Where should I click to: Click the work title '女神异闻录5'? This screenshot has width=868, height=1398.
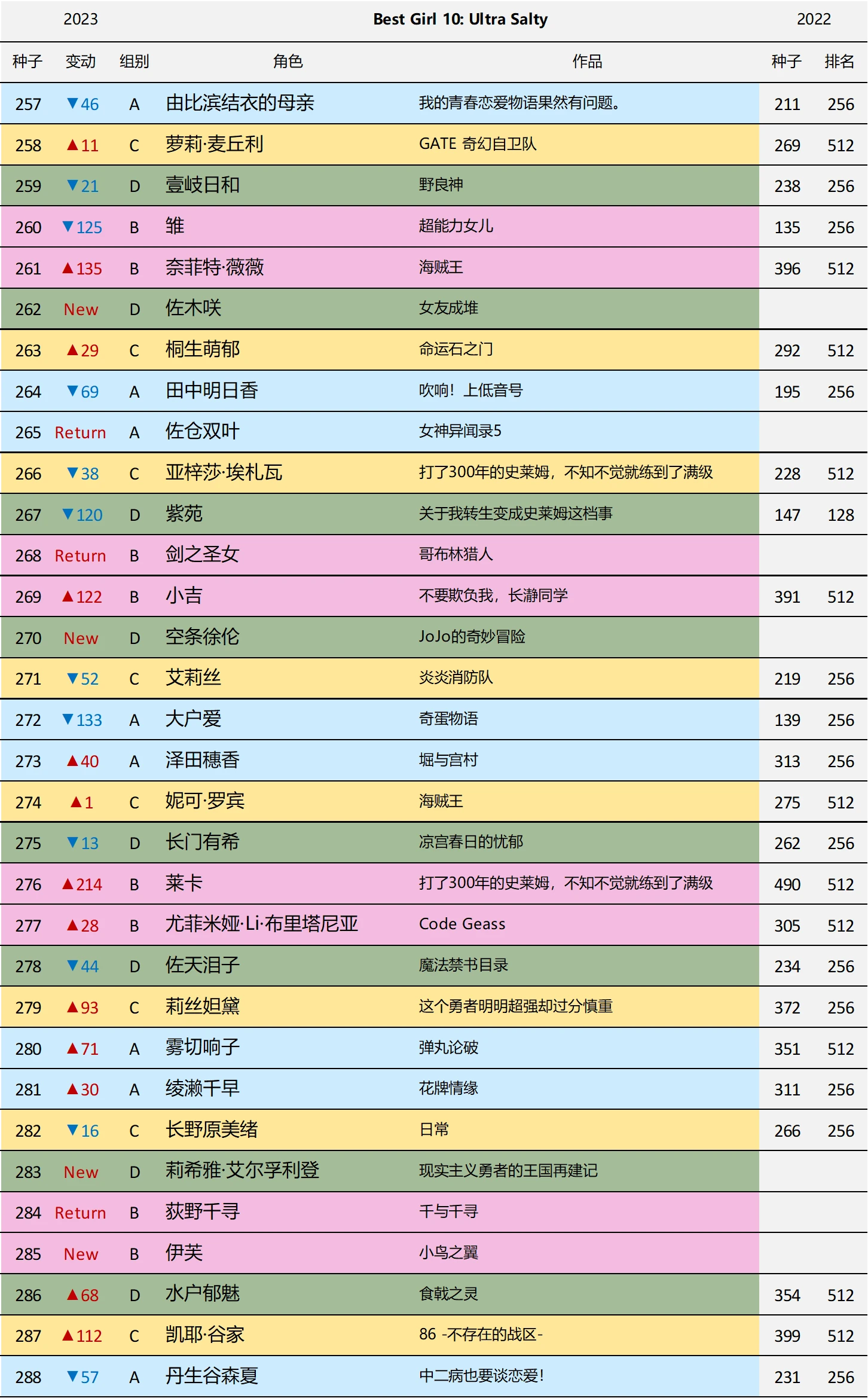[x=460, y=431]
